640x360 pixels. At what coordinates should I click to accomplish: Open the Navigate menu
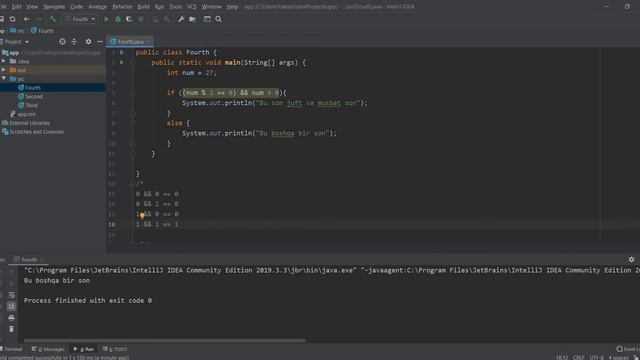54,7
